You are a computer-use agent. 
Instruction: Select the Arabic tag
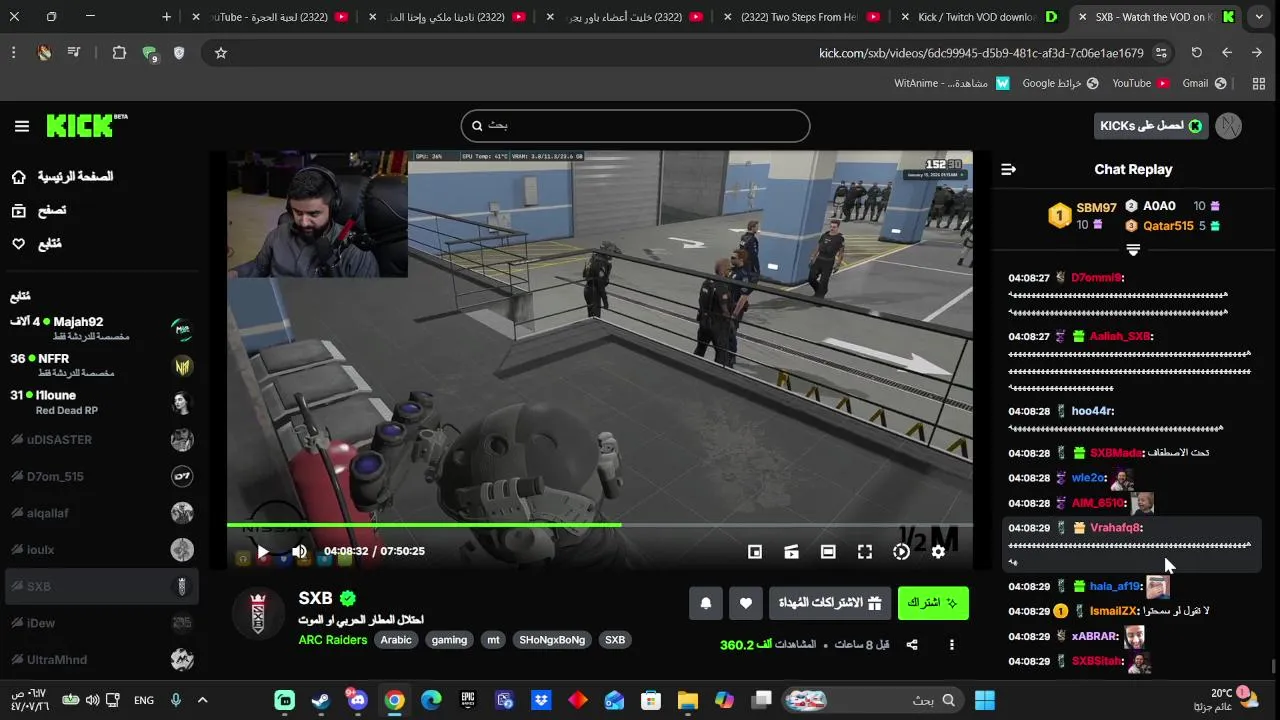point(396,640)
